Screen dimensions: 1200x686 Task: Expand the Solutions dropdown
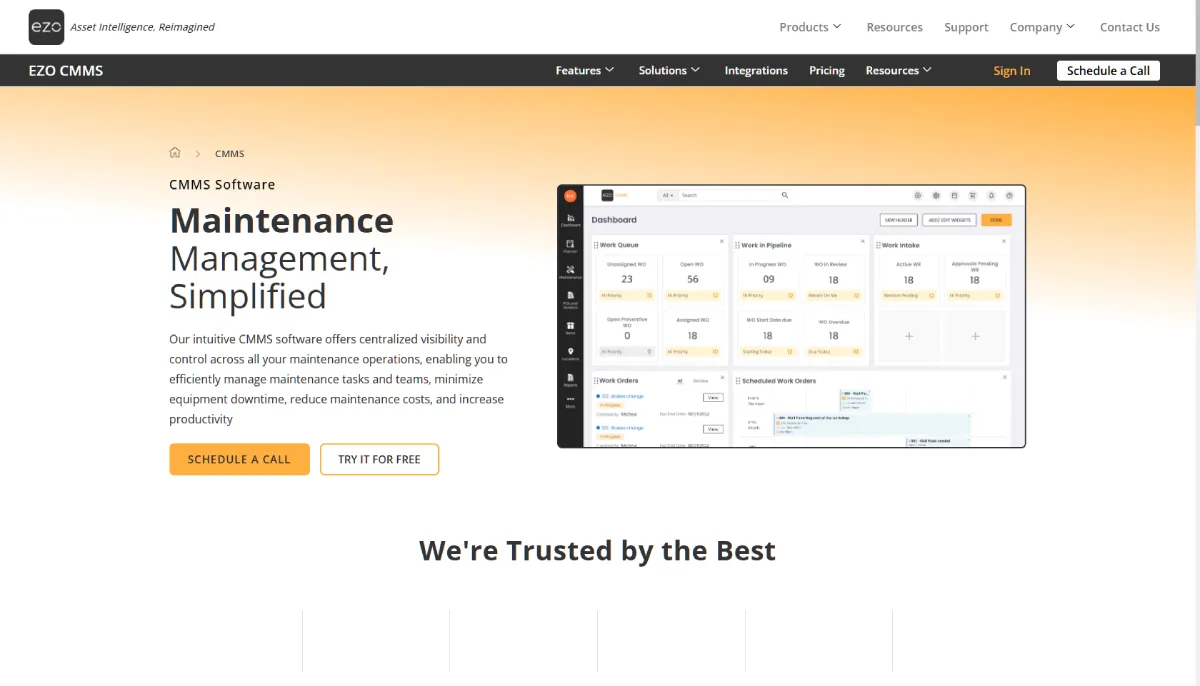tap(669, 70)
